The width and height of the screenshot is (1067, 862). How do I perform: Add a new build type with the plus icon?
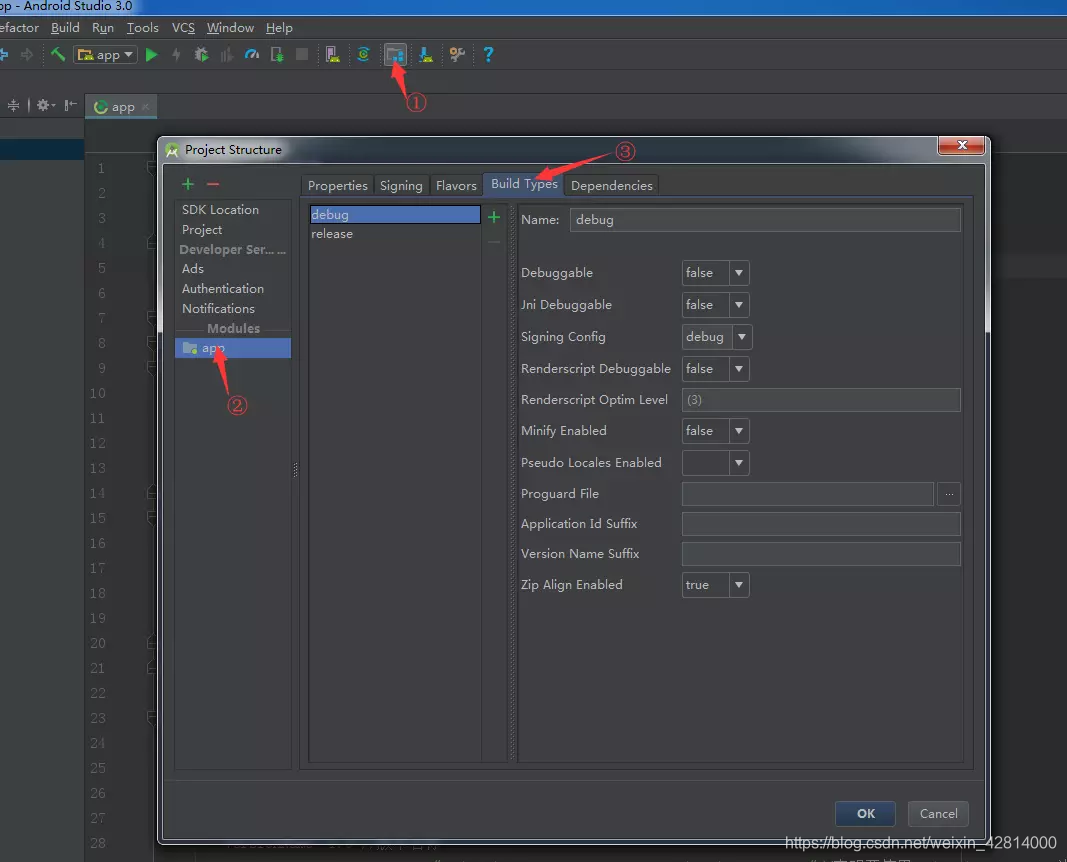(x=495, y=214)
